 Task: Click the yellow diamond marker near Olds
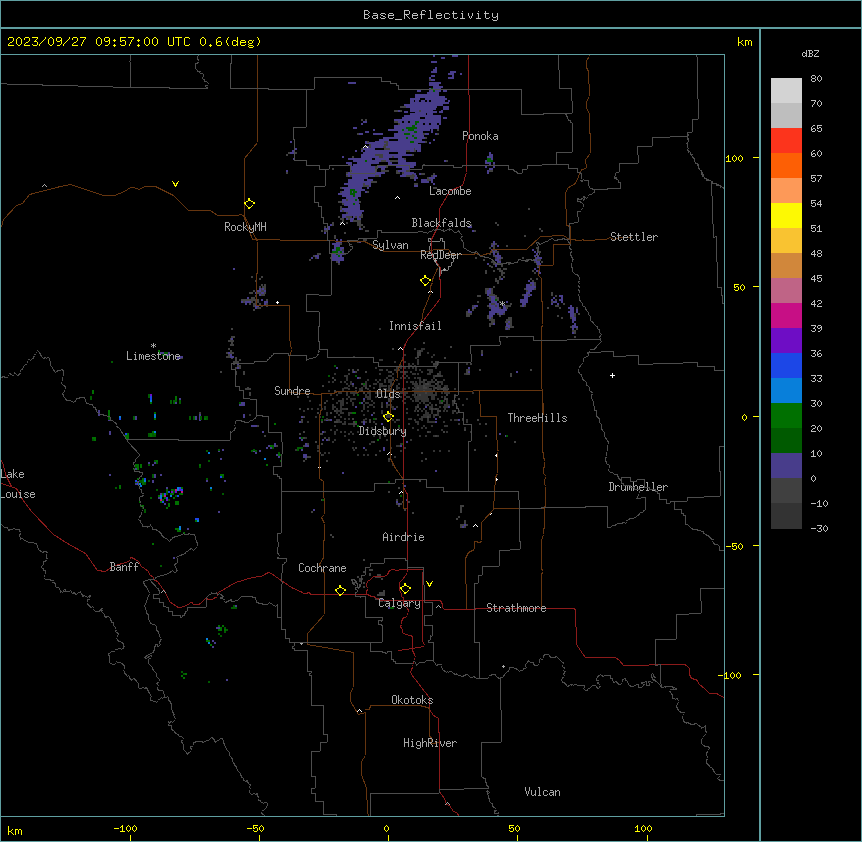(388, 417)
